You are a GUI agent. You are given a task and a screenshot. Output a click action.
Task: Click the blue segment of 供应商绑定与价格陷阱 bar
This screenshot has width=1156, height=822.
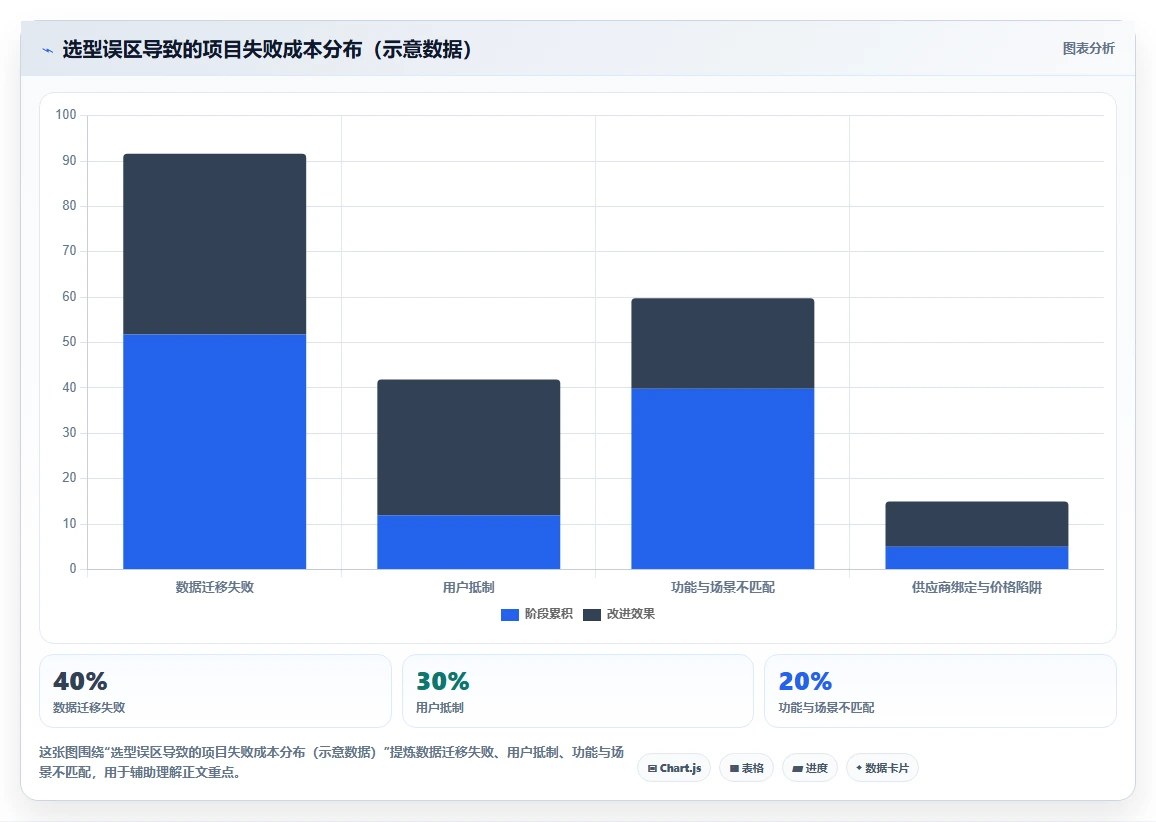tap(976, 557)
